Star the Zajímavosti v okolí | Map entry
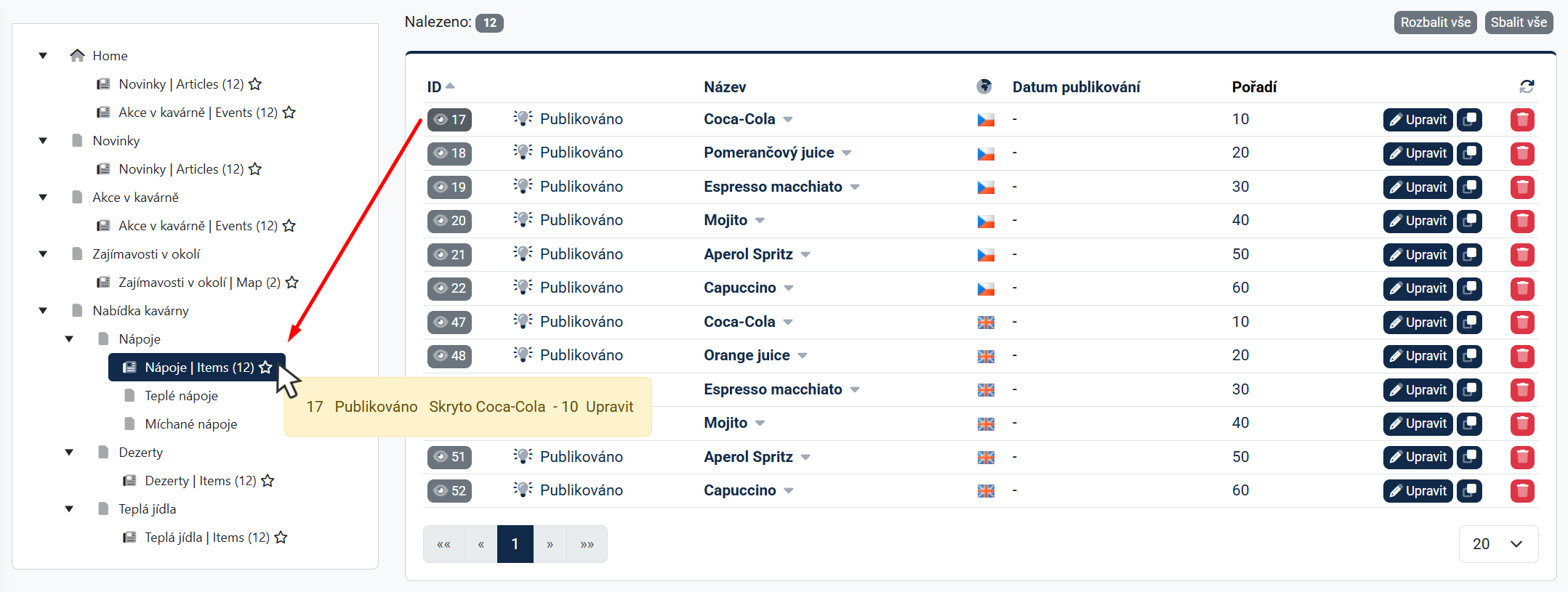The image size is (1568, 592). [292, 283]
